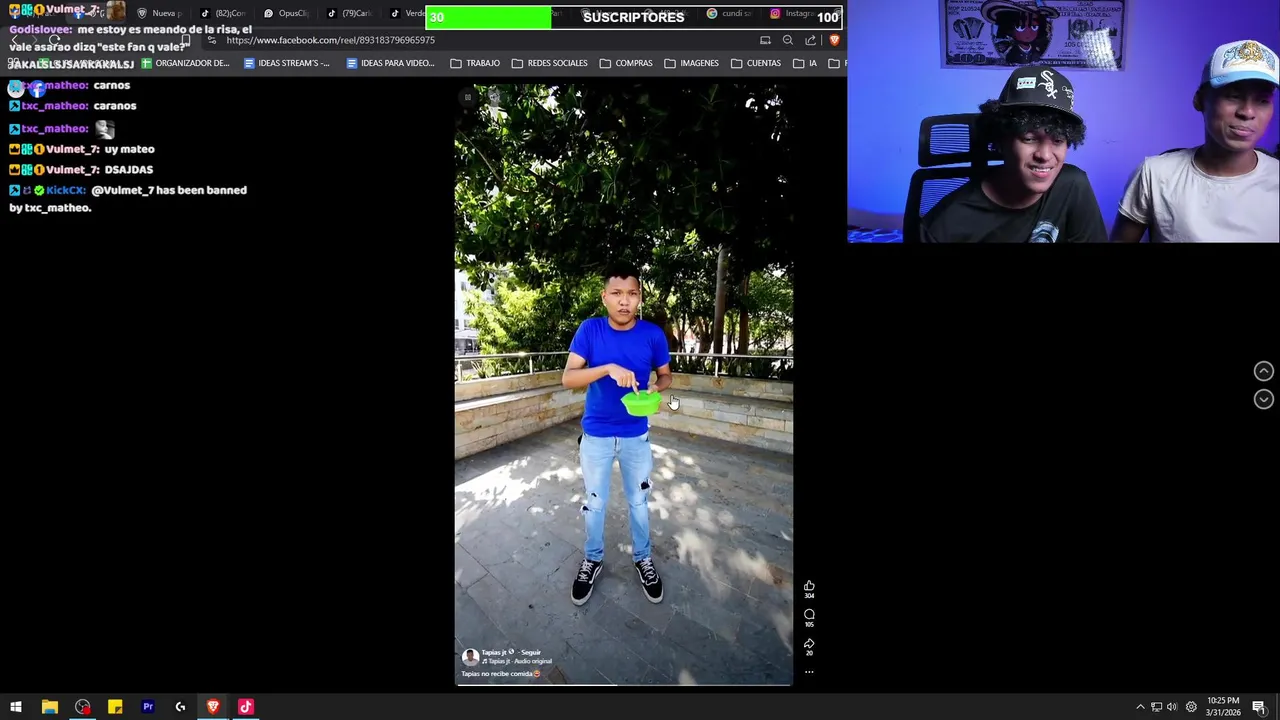The height and width of the screenshot is (720, 1280).
Task: Go to next reel with down chevron
Action: 1264,399
